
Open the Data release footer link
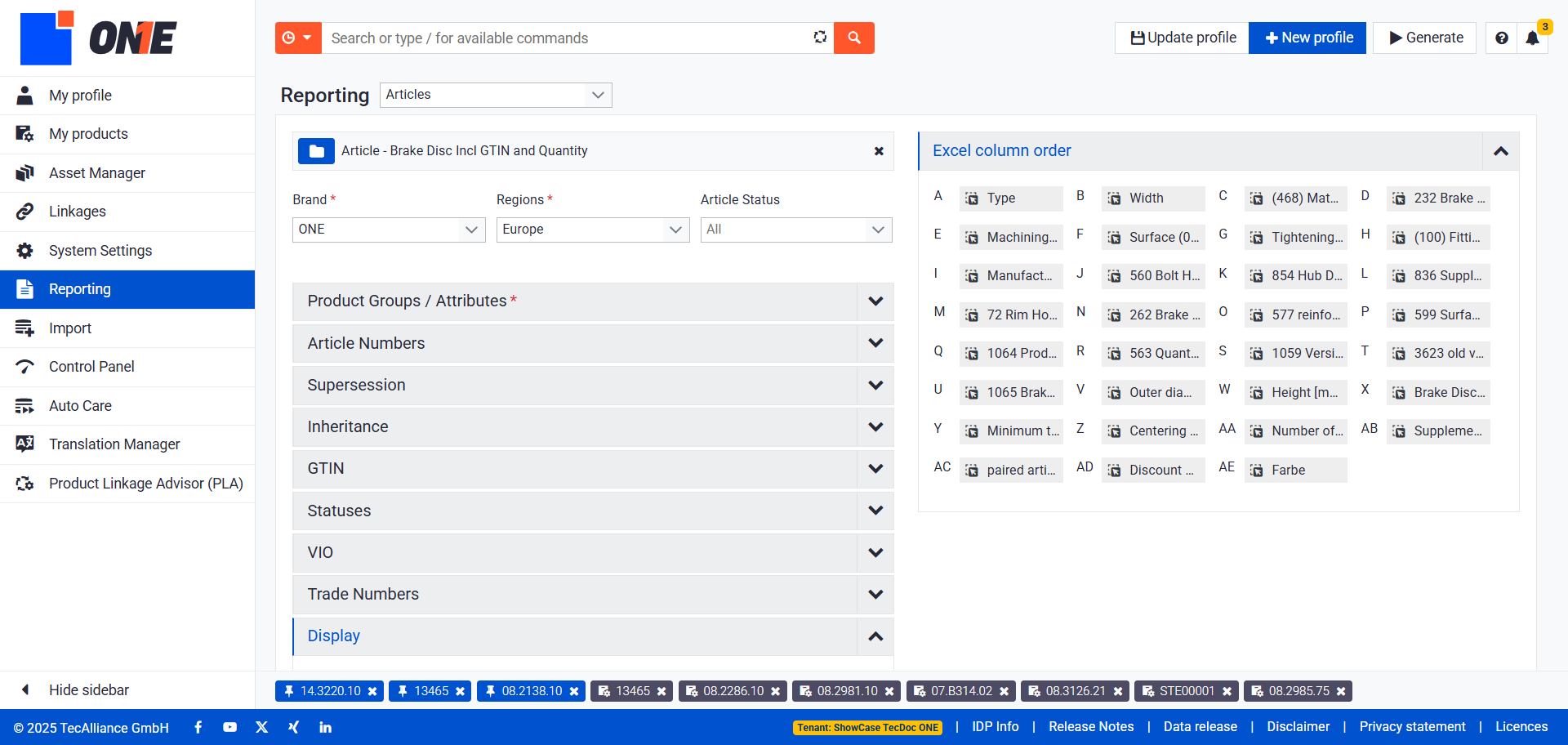pos(1200,727)
